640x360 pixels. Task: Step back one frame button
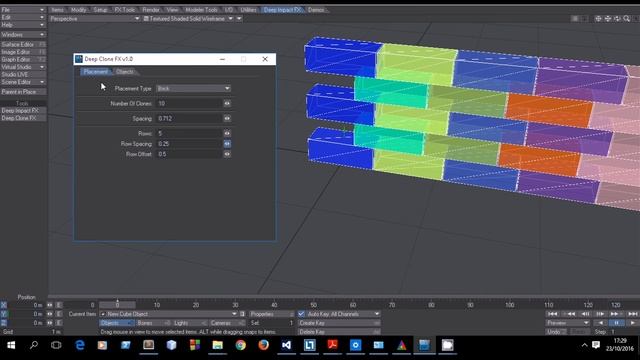[585, 314]
